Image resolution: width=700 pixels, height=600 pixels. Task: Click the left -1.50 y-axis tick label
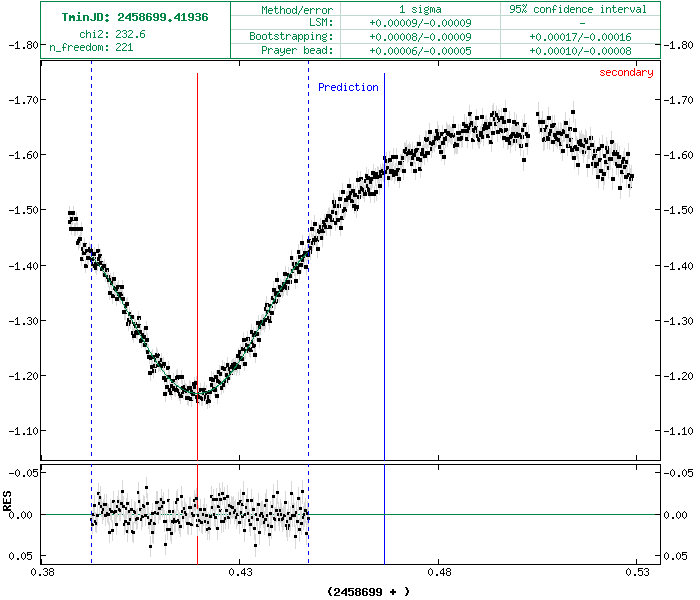coord(21,211)
